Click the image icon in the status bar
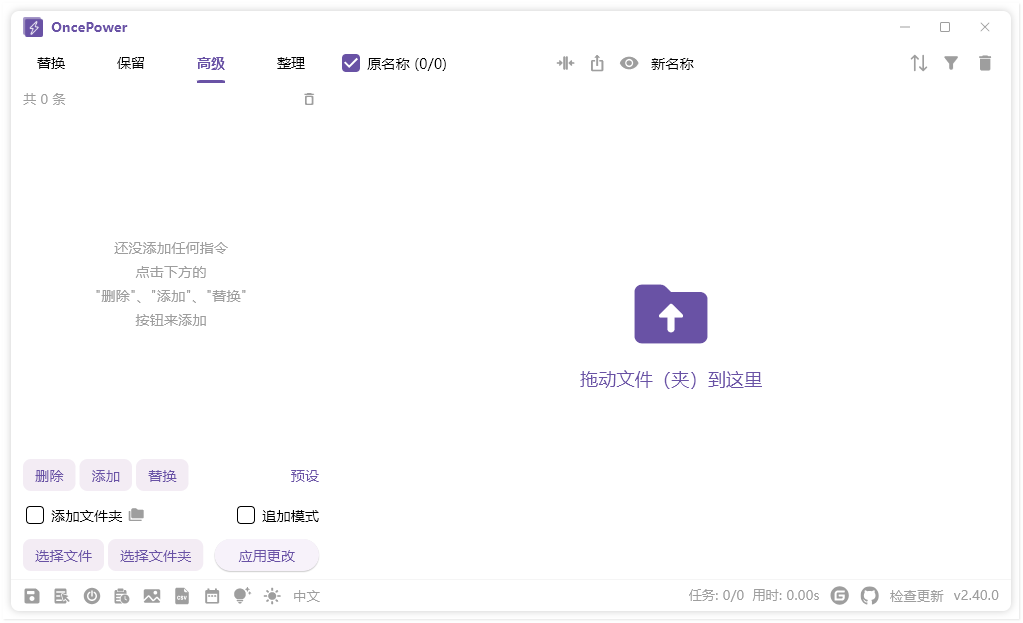The height and width of the screenshot is (623, 1023). (x=151, y=595)
